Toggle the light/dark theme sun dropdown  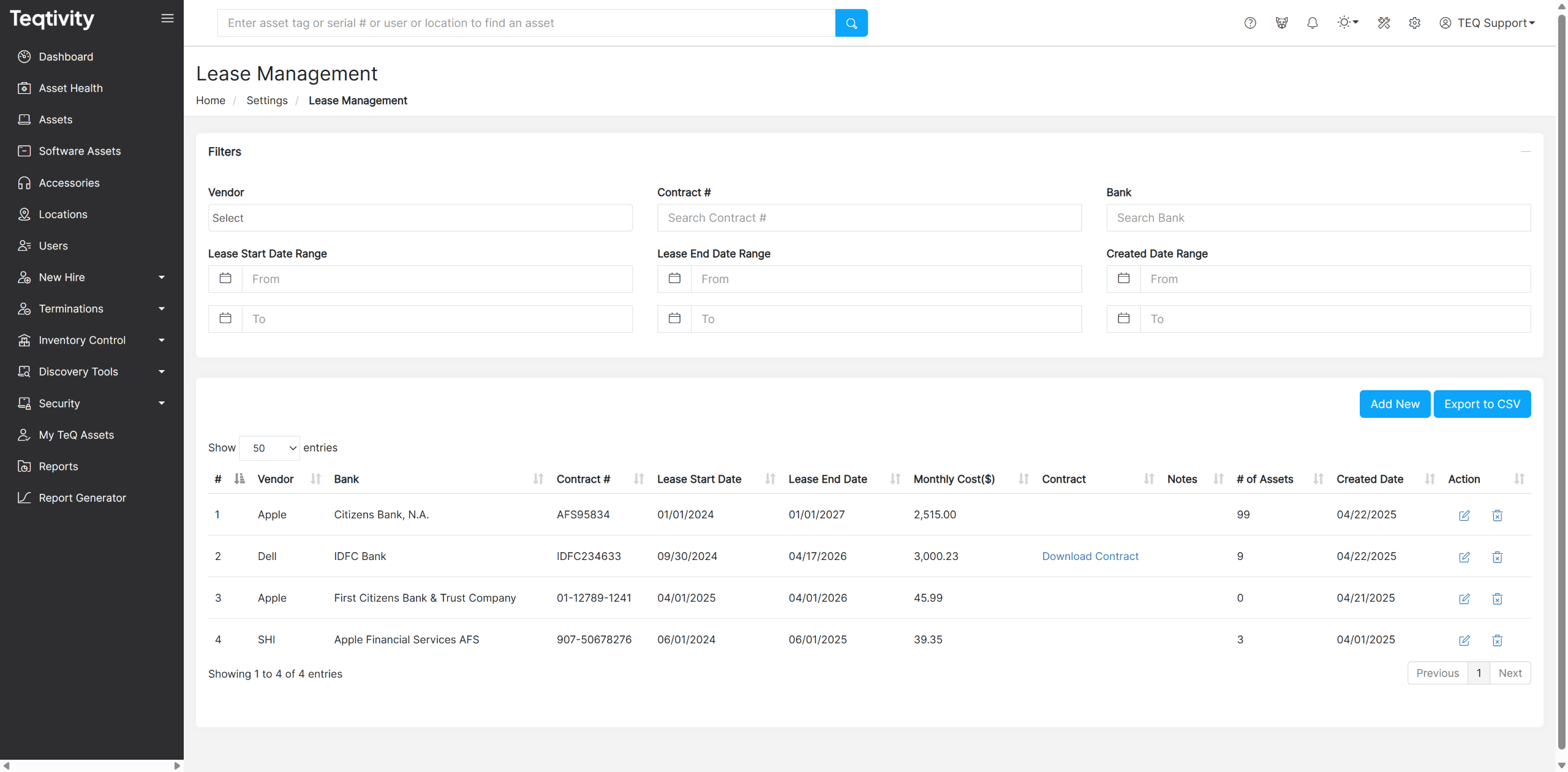(1347, 23)
